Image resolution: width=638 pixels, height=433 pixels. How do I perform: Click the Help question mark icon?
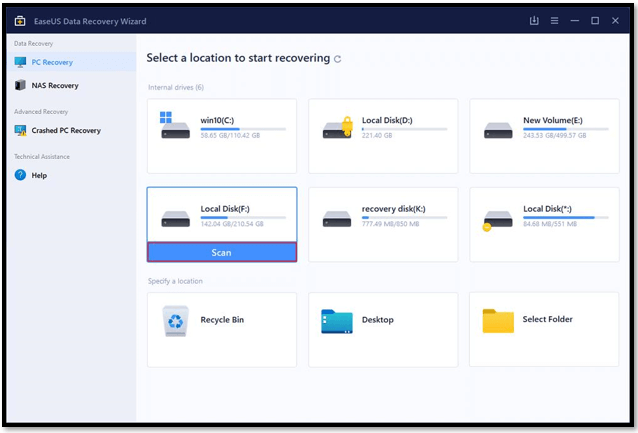tap(20, 175)
